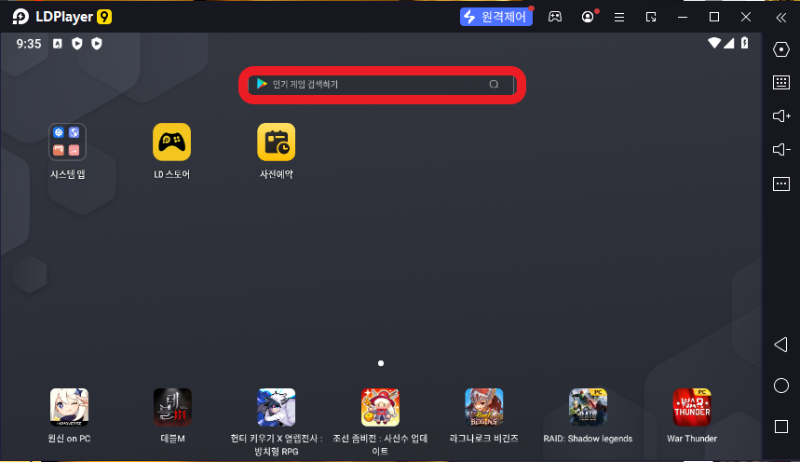Screen dimensions: 800x462
Task: Open the 원격제어 remote control button
Action: coord(496,17)
